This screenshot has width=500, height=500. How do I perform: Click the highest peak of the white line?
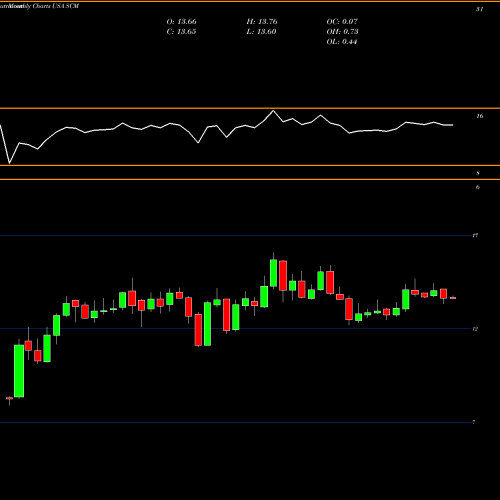coord(273,111)
